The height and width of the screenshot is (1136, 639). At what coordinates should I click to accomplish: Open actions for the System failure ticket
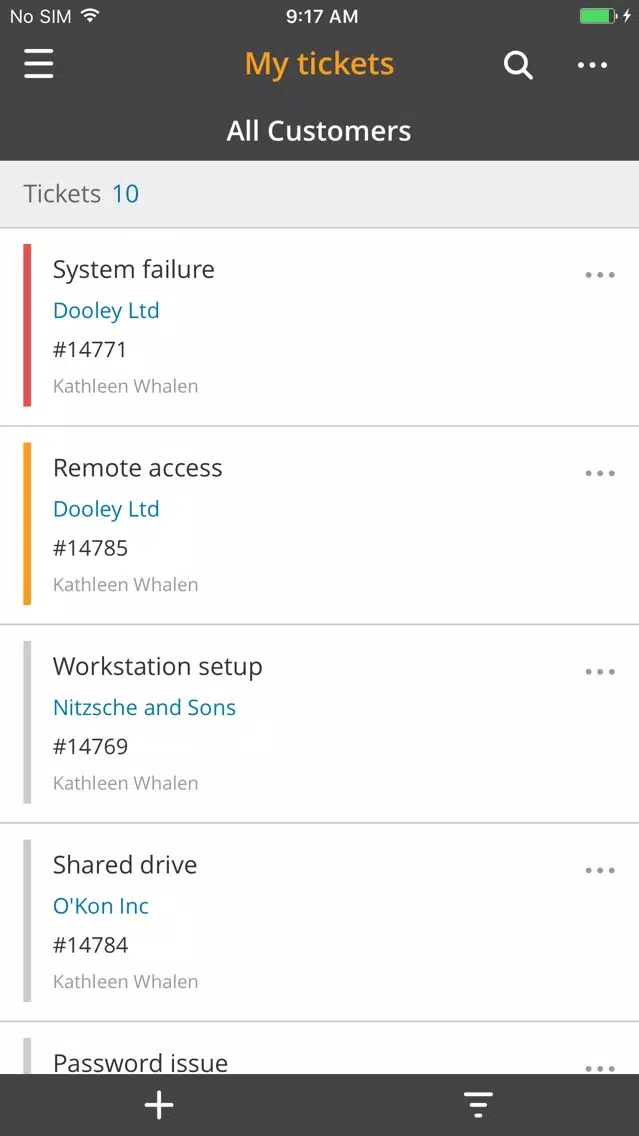(x=599, y=274)
